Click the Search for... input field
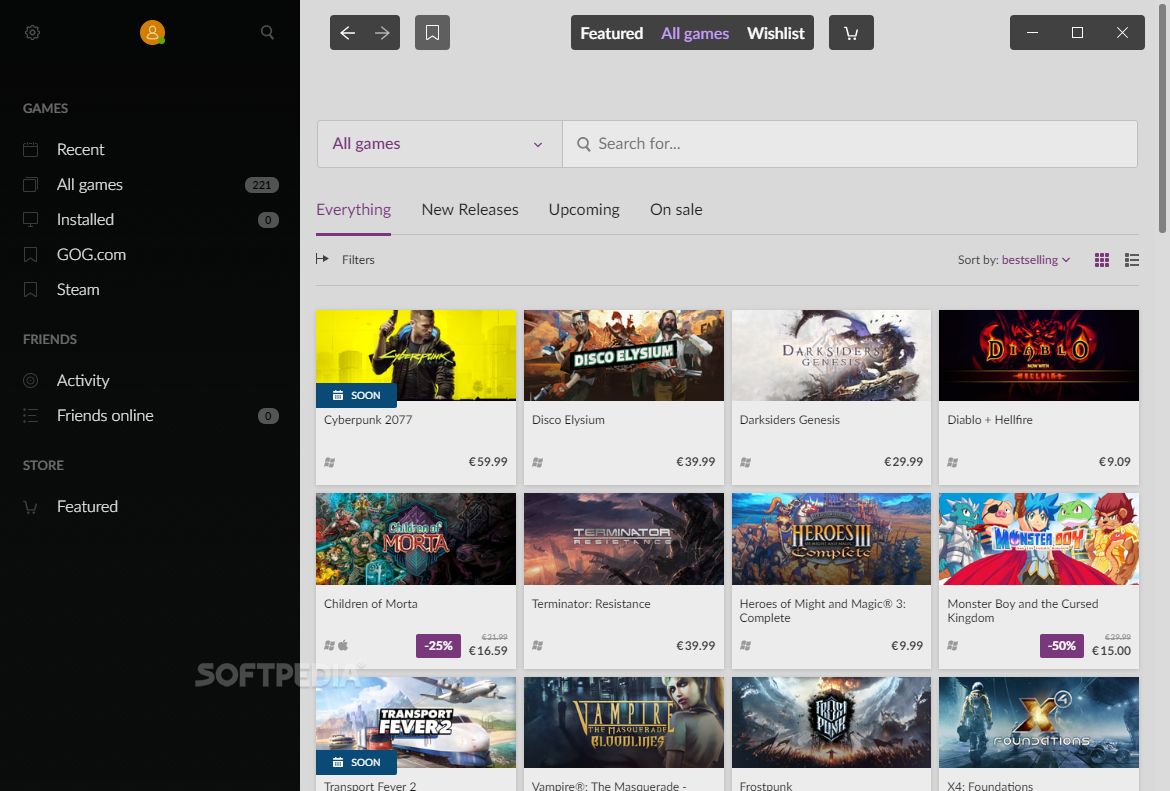This screenshot has height=791, width=1170. 850,144
